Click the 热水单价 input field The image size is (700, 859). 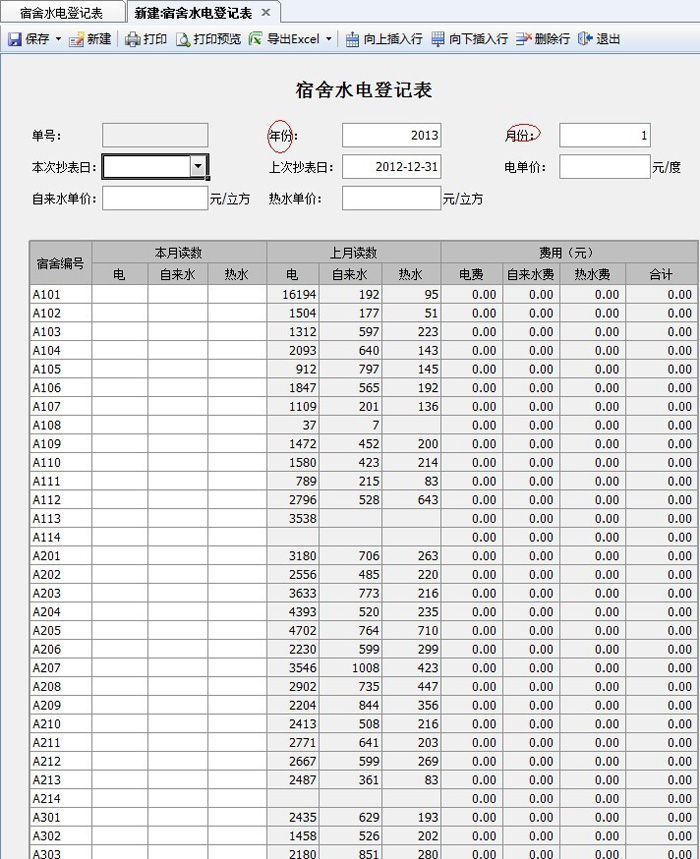click(x=391, y=198)
